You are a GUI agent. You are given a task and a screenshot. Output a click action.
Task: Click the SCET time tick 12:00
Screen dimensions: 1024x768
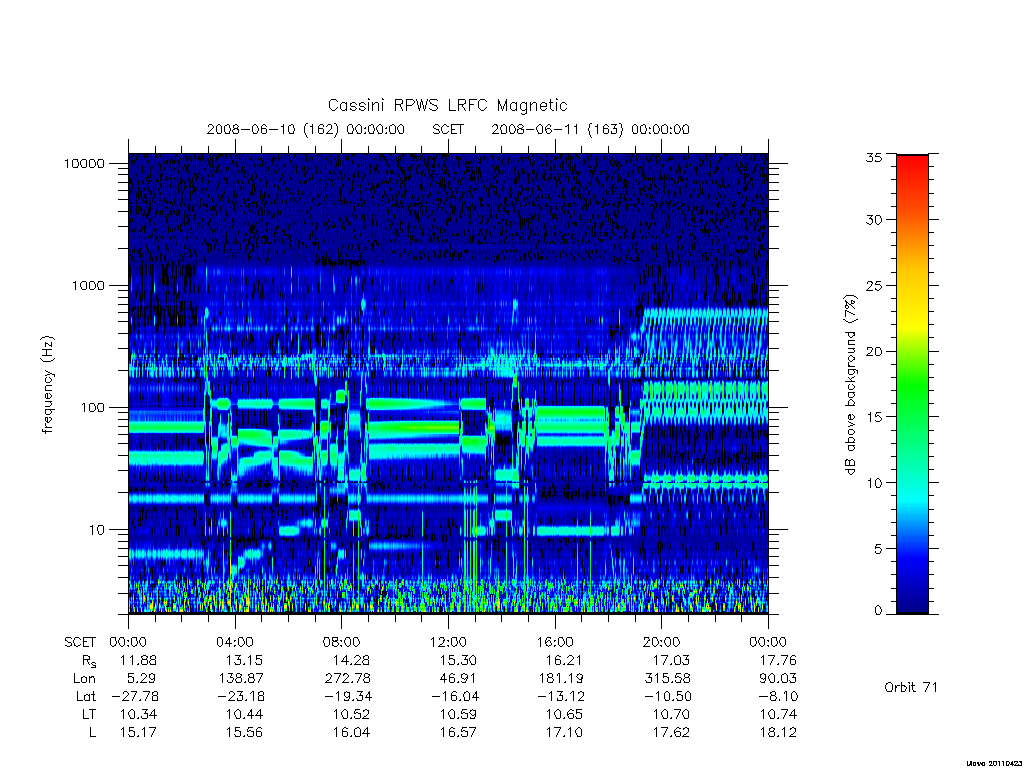point(448,642)
